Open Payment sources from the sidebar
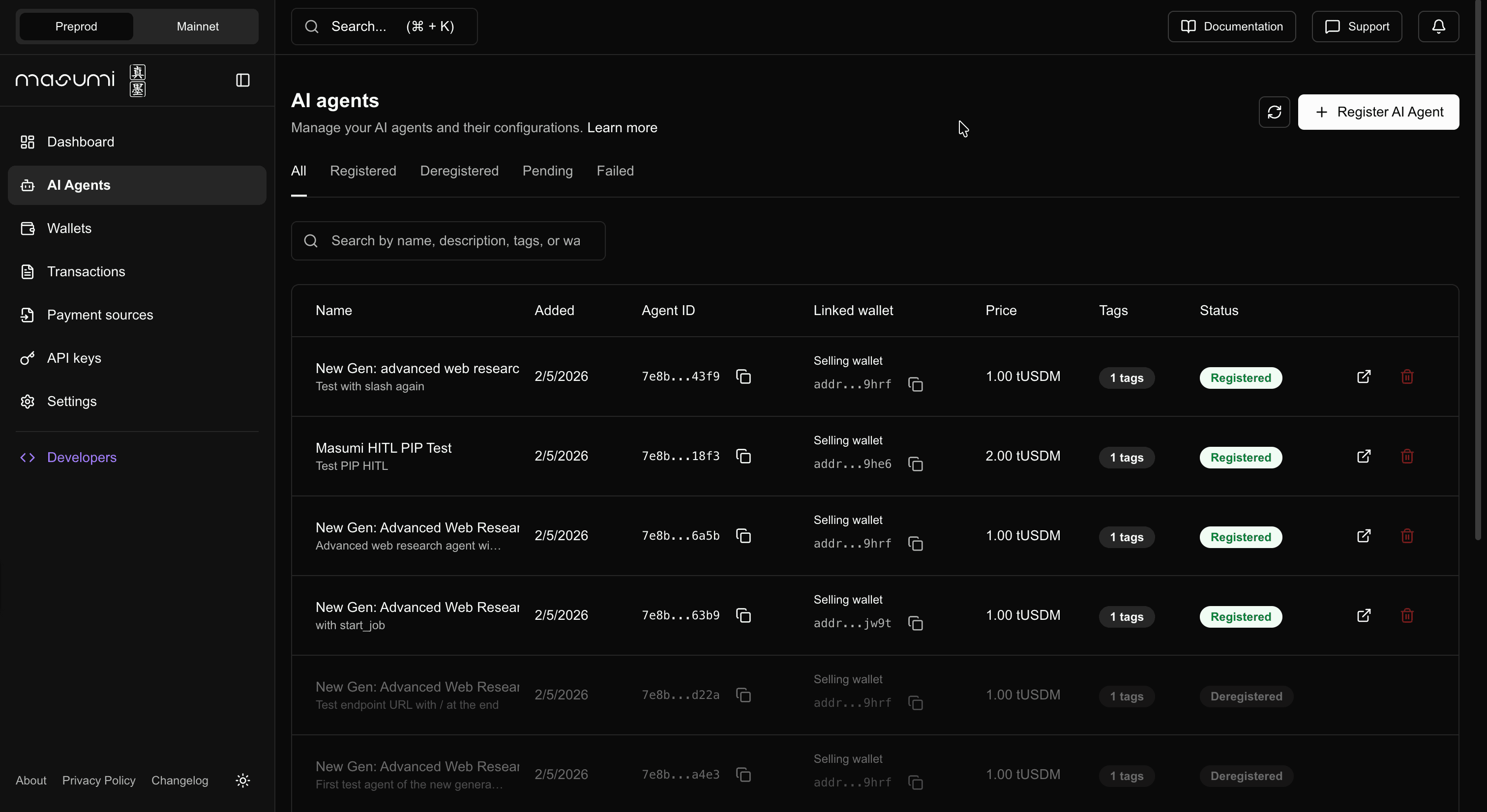This screenshot has width=1487, height=812. click(x=99, y=315)
